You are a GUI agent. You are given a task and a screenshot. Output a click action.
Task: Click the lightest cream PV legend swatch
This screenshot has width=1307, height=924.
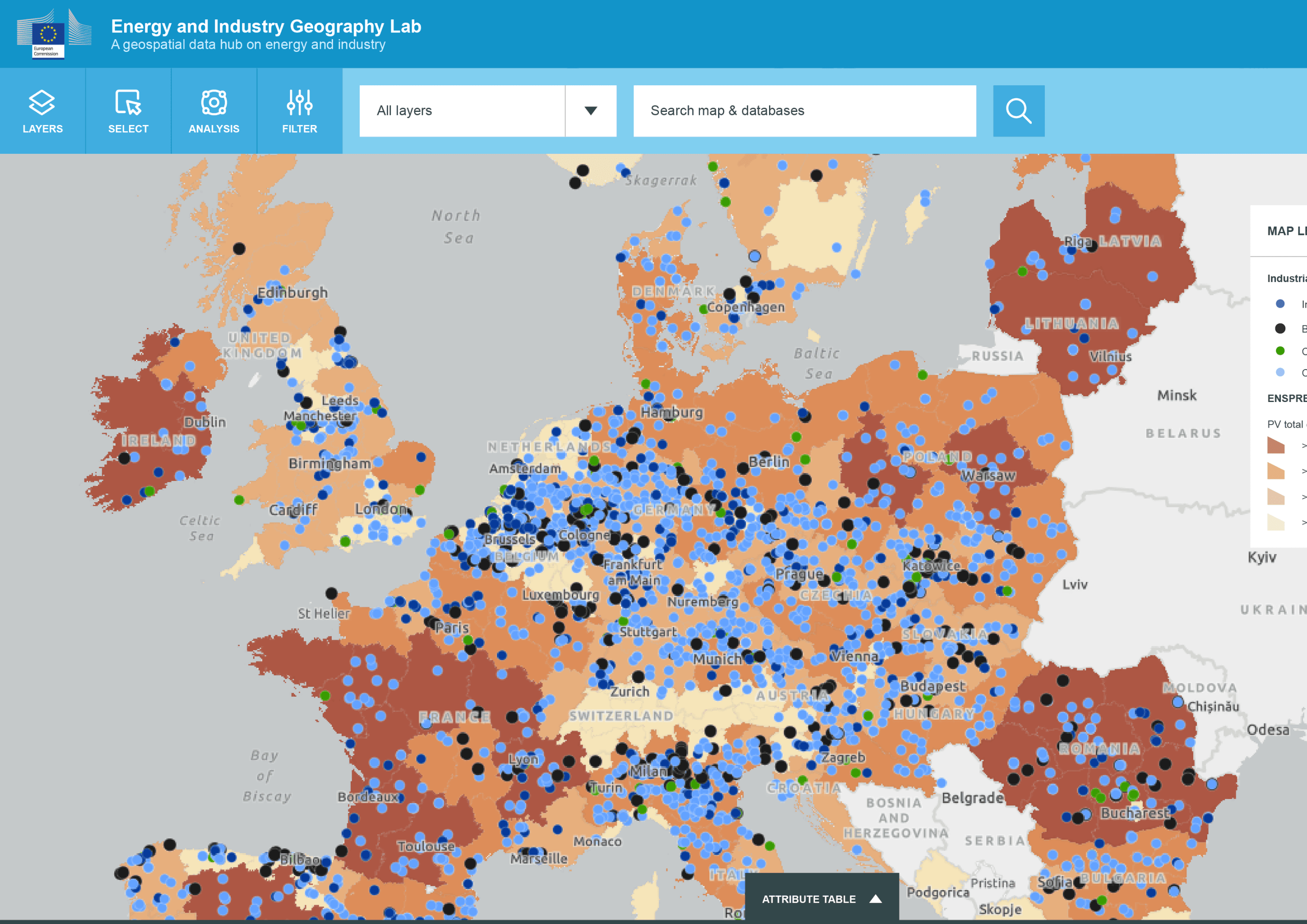tap(1276, 522)
